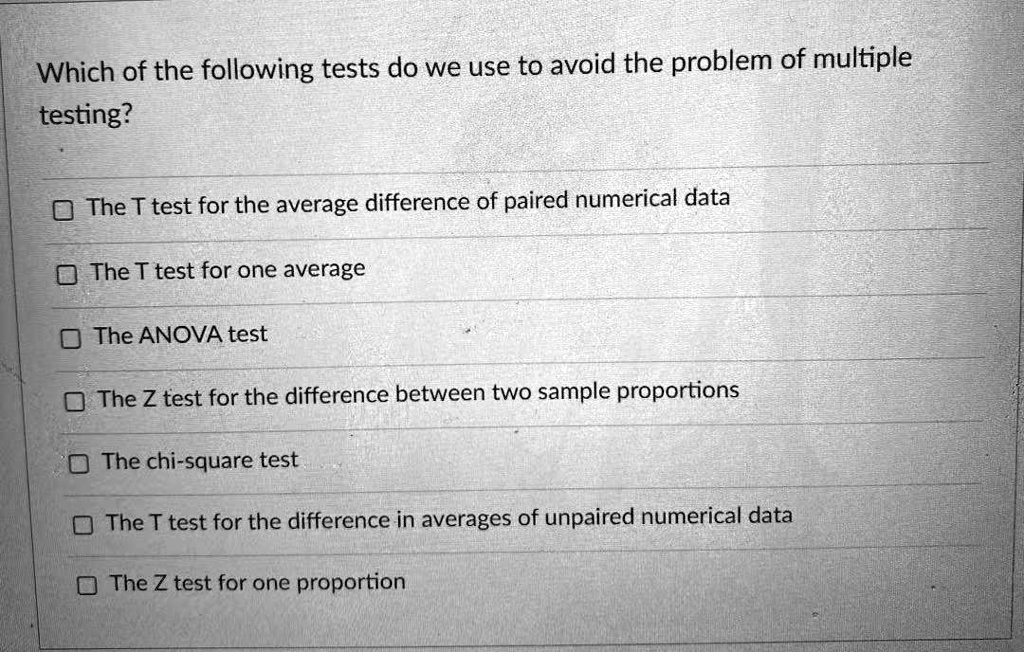The height and width of the screenshot is (652, 1024).
Task: Check the T test for one average box
Action: [67, 271]
